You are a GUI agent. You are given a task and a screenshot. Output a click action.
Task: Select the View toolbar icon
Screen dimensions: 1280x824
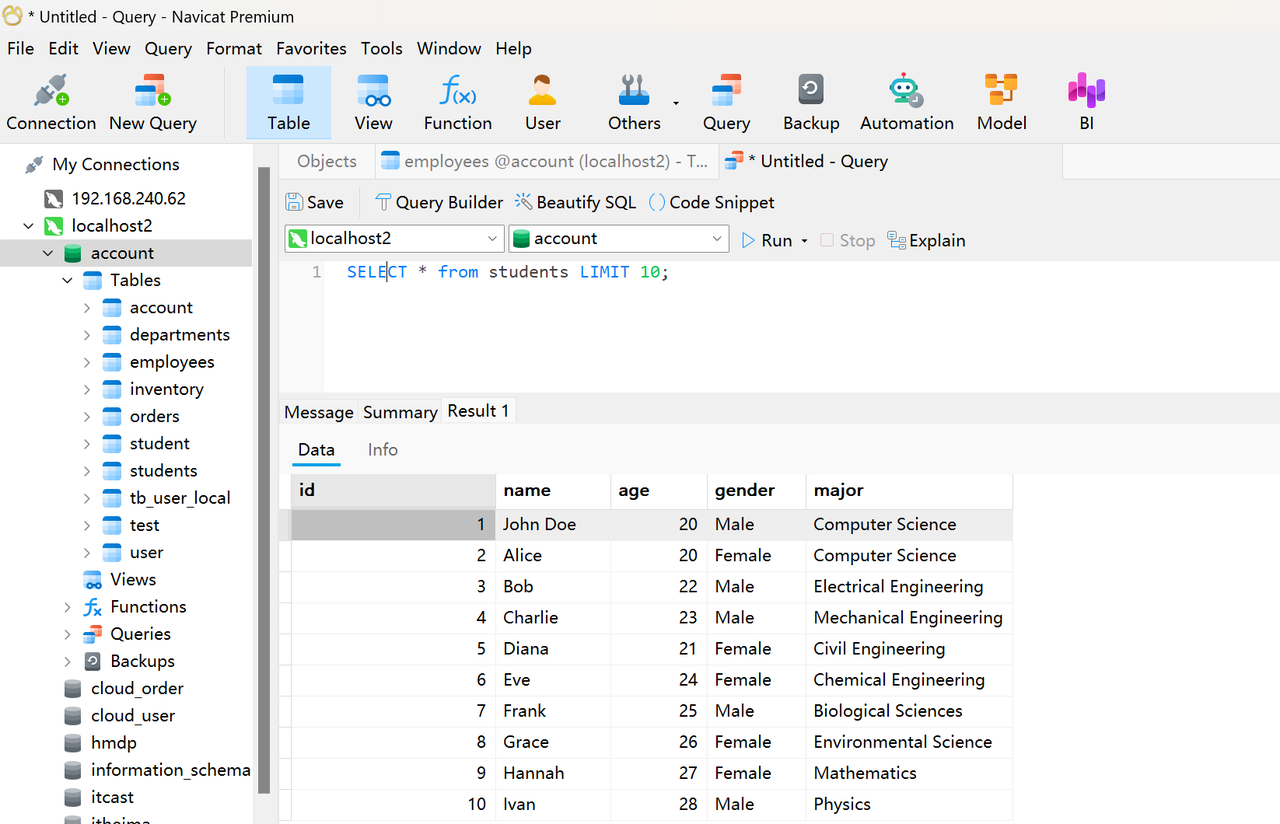[x=373, y=102]
